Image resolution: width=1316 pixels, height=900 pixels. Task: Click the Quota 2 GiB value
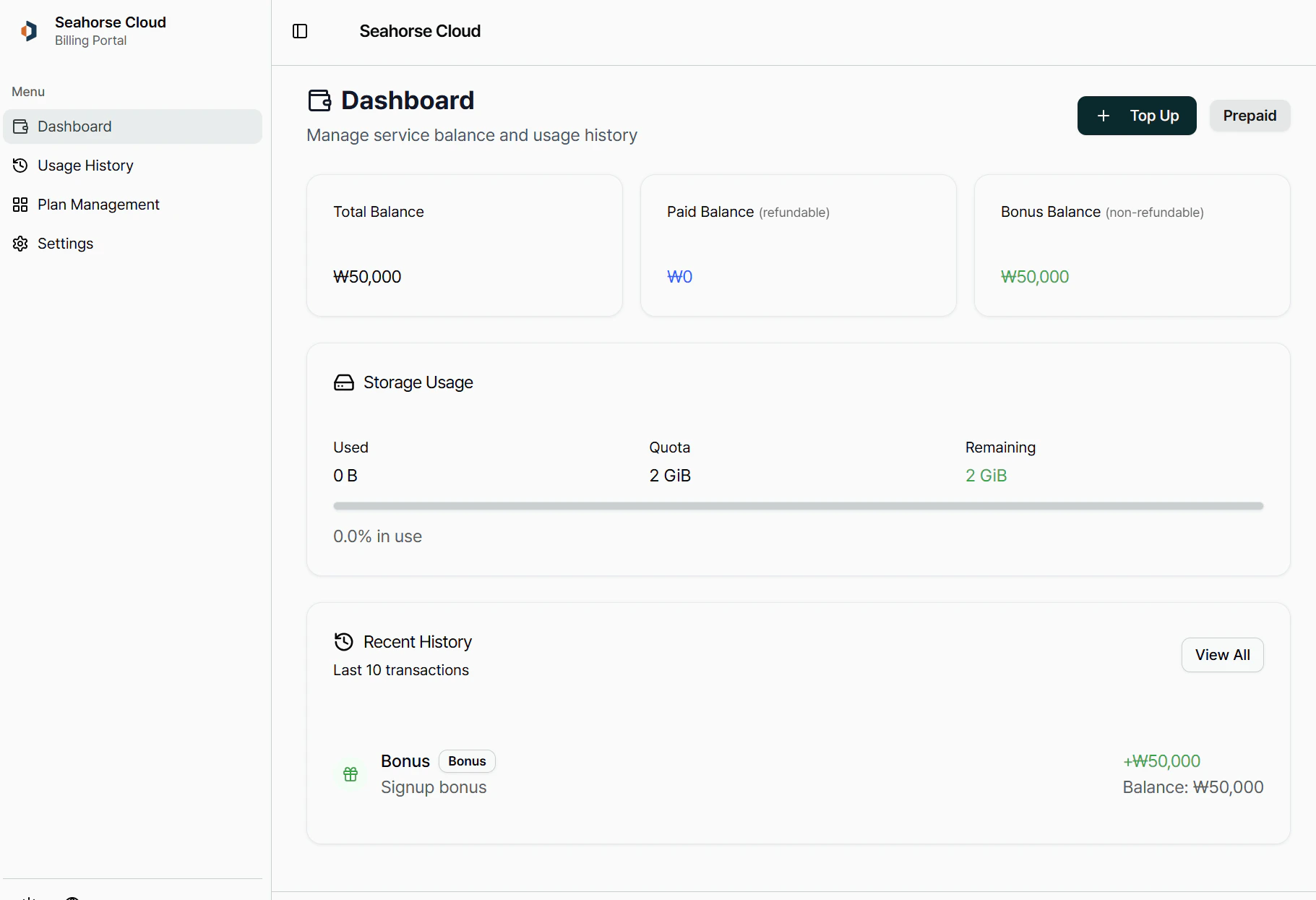pyautogui.click(x=670, y=476)
